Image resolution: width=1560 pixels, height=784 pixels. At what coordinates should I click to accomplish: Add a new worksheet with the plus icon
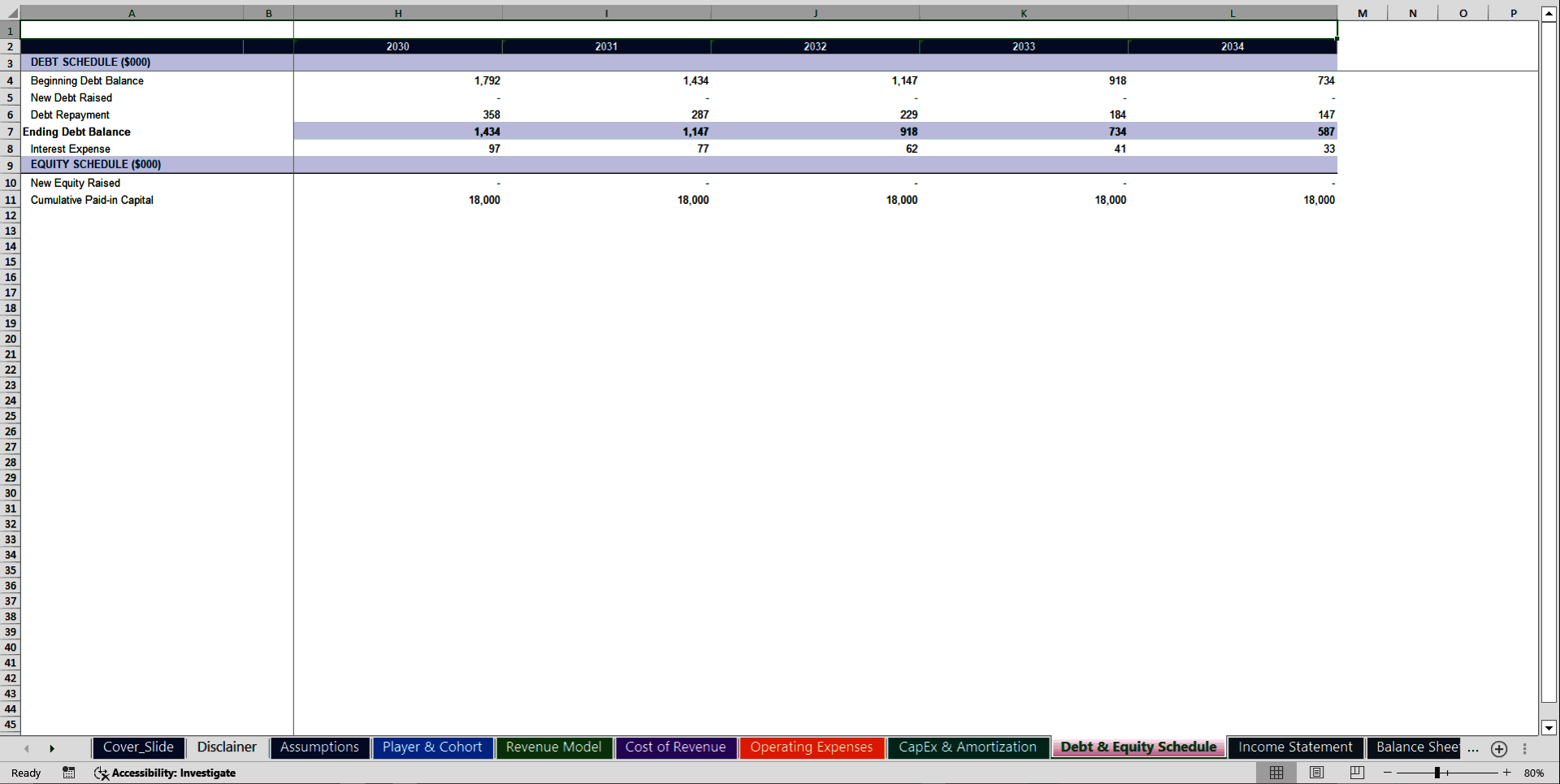(x=1499, y=749)
